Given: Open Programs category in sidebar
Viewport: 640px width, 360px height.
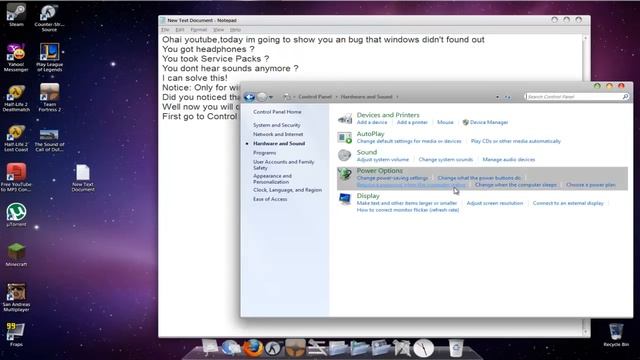Looking at the screenshot, I should pyautogui.click(x=264, y=153).
